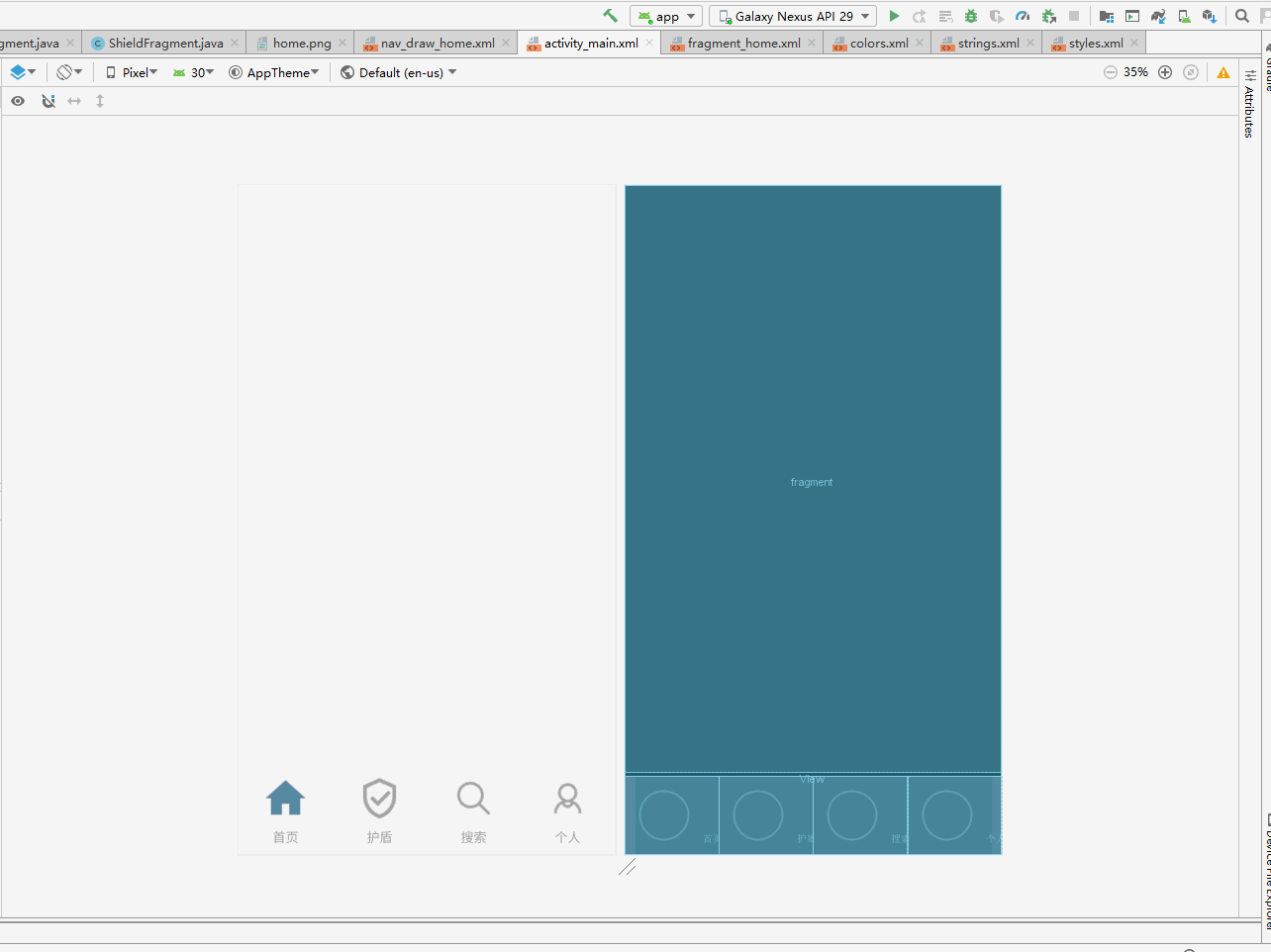Screen dimensions: 1271x952
Task: Switch to the strings.xml tab
Action: (988, 44)
